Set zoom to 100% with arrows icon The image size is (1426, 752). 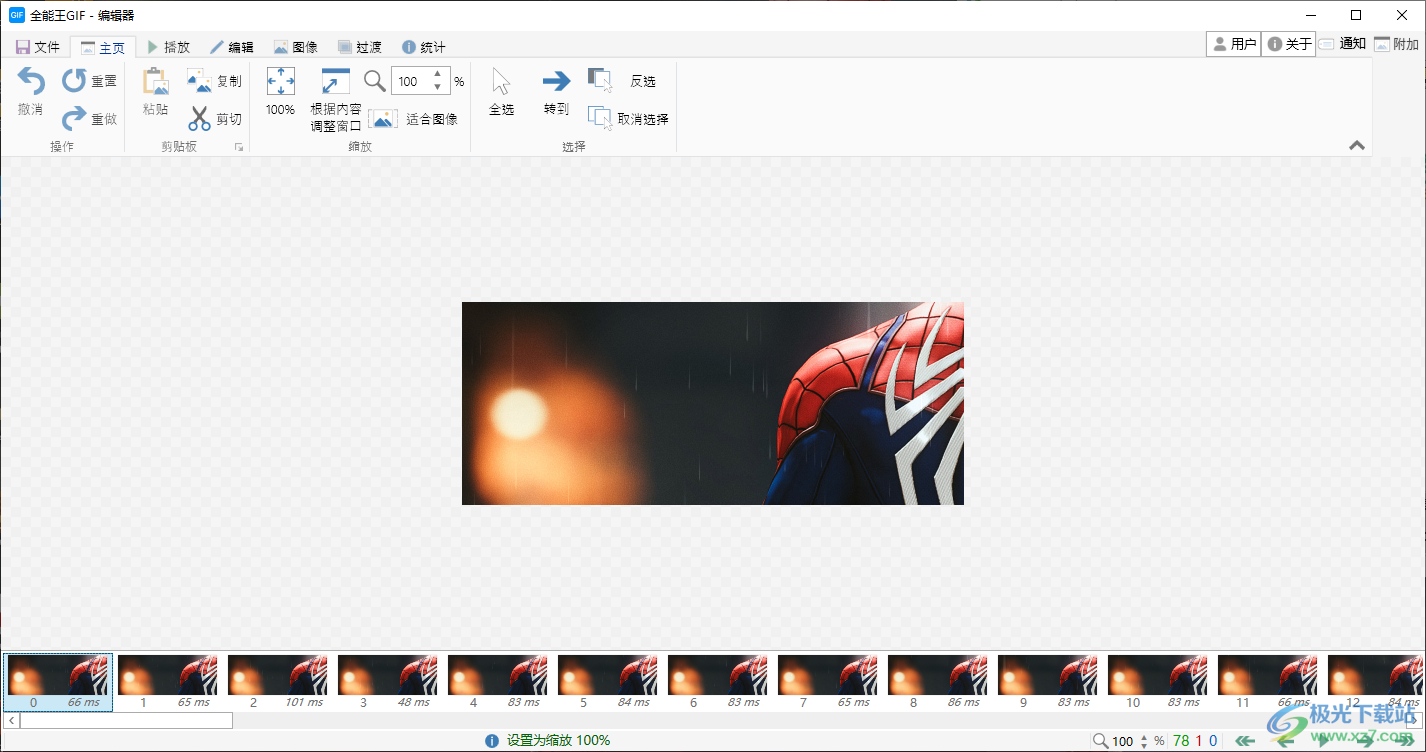point(280,81)
